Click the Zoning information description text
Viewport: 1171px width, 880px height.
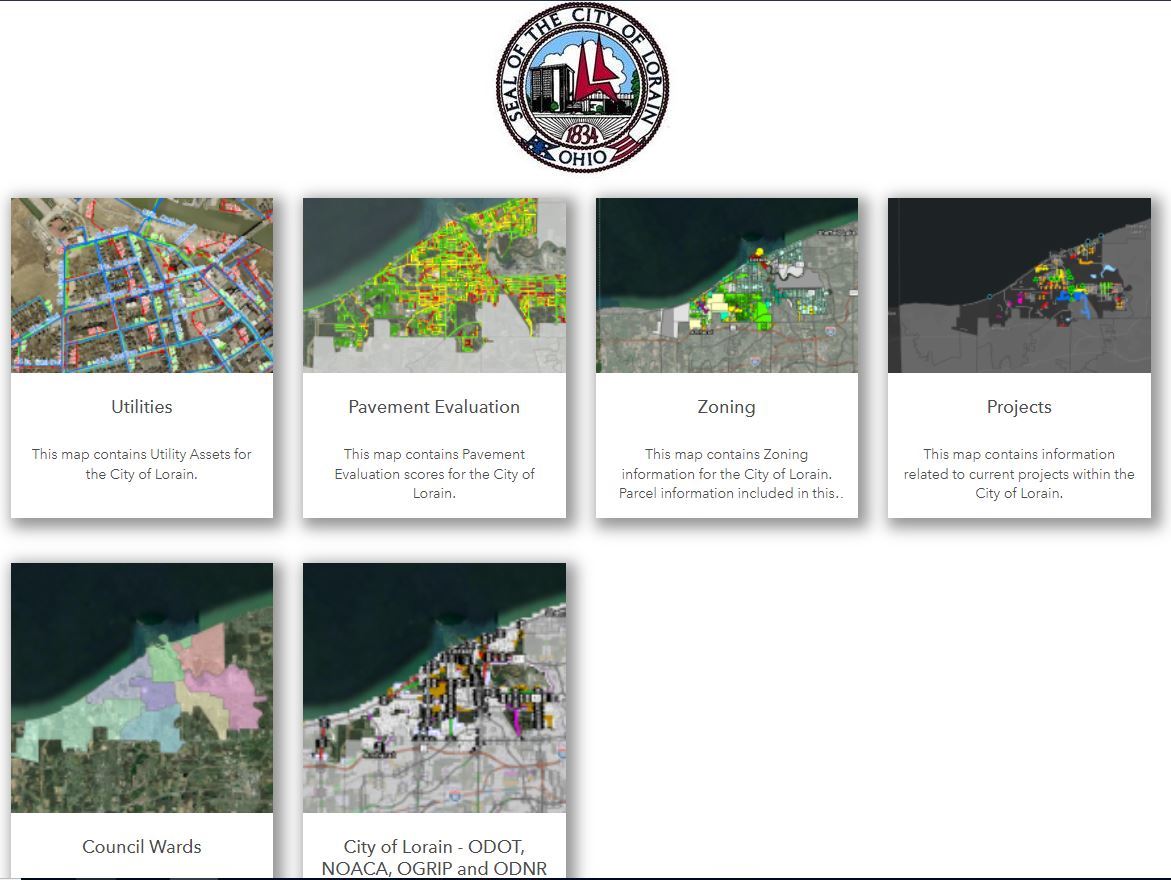(727, 474)
